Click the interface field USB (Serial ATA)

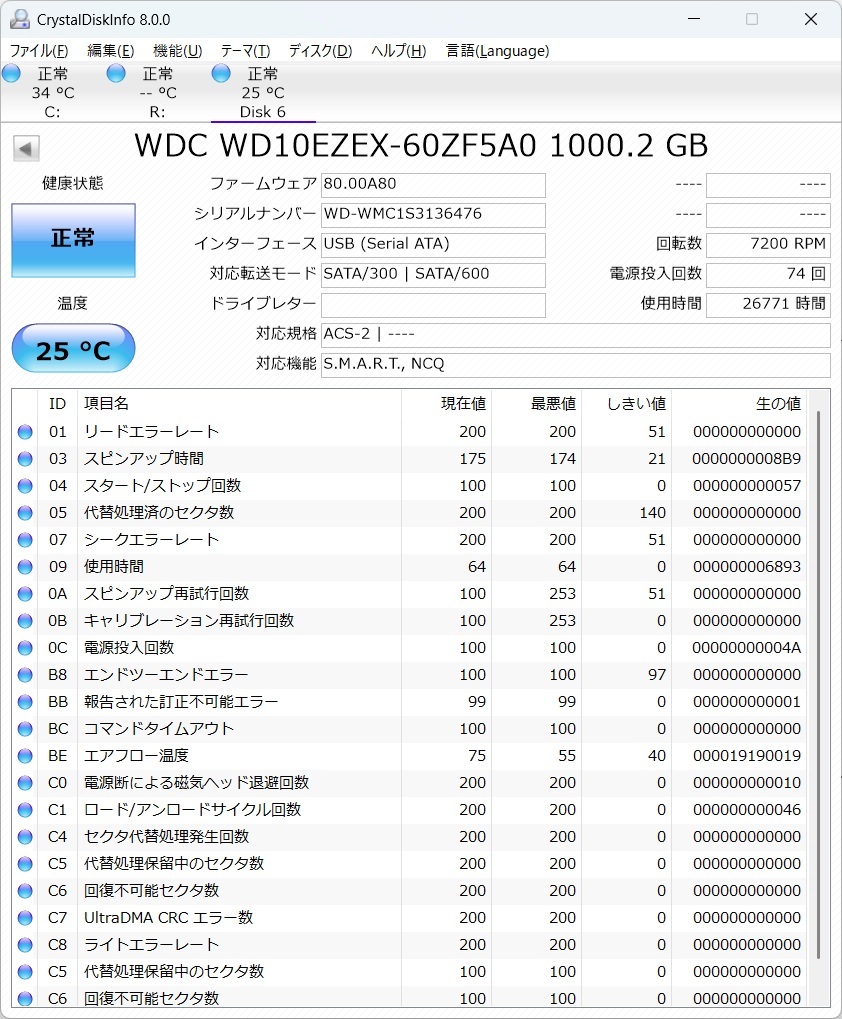[x=433, y=244]
